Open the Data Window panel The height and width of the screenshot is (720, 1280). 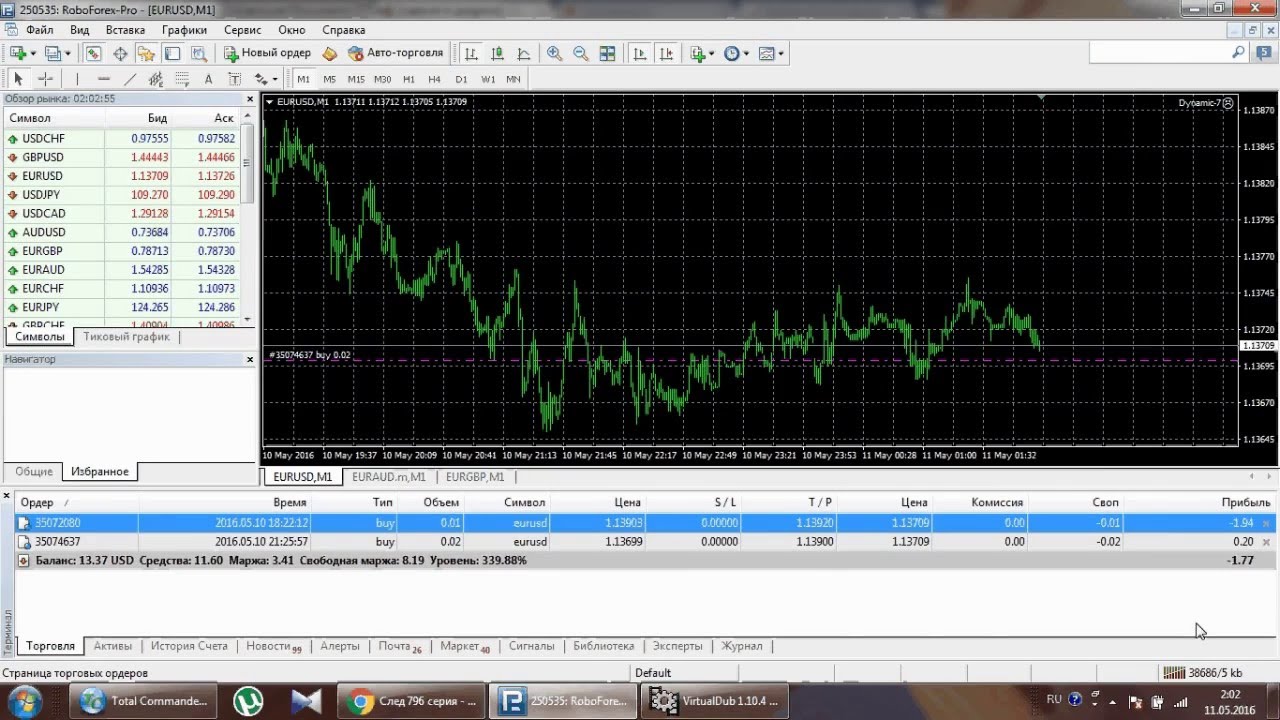tap(120, 53)
